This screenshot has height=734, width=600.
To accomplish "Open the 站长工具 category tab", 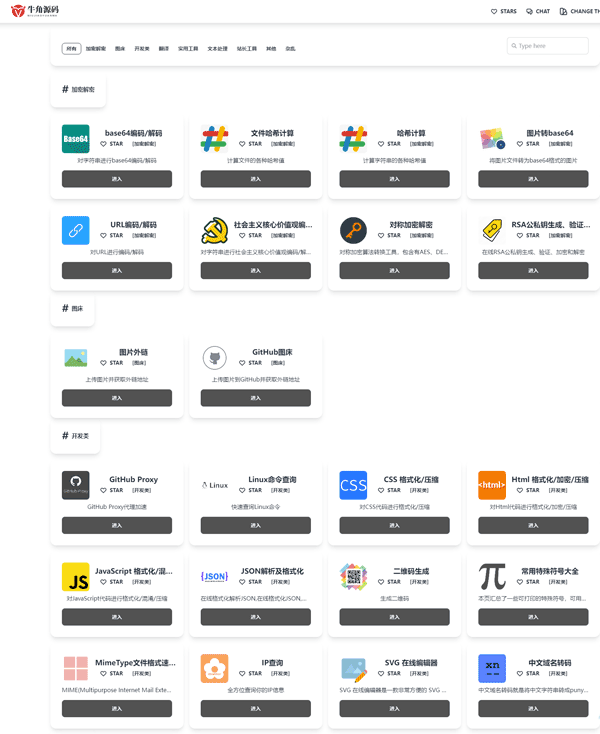I will click(247, 49).
